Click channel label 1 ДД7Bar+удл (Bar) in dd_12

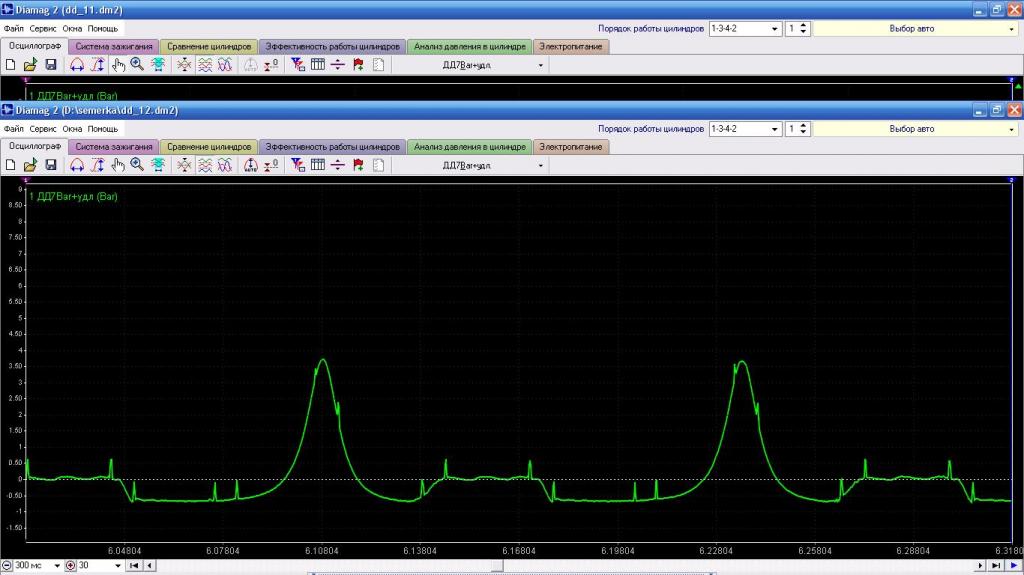coord(73,196)
